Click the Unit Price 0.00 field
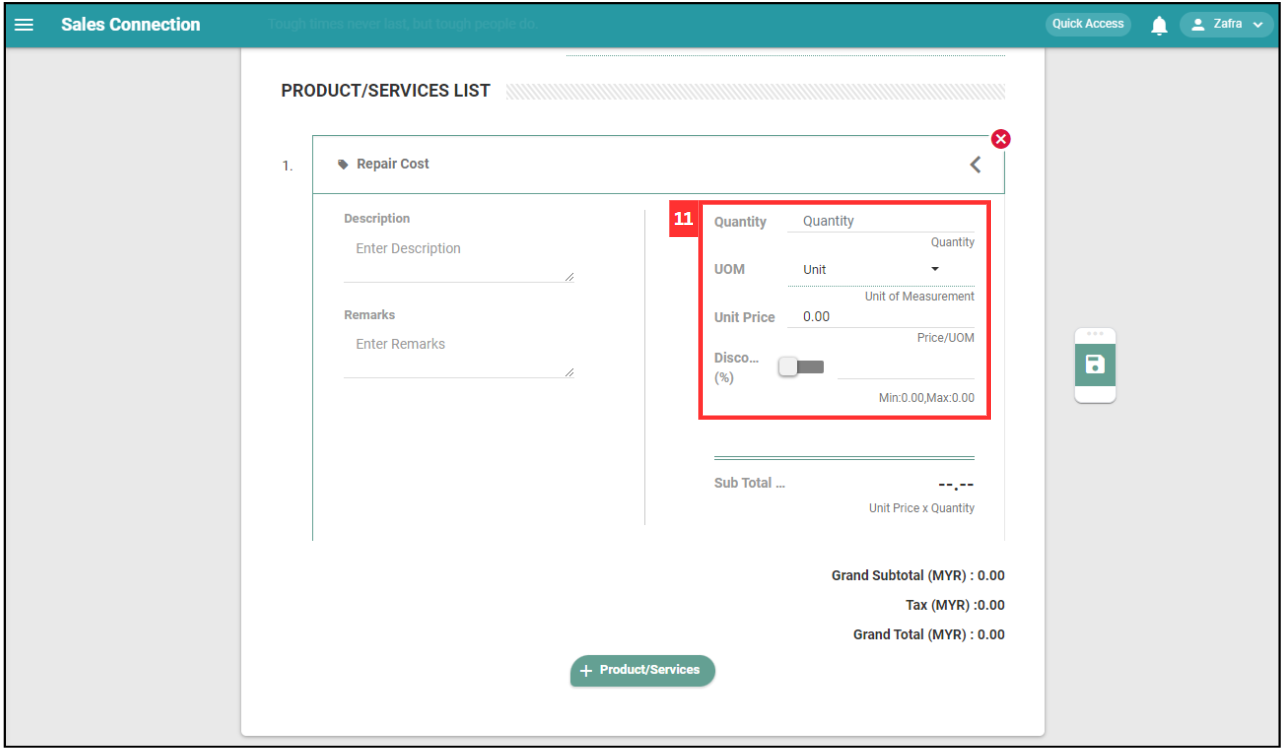The width and height of the screenshot is (1283, 751). coord(881,316)
